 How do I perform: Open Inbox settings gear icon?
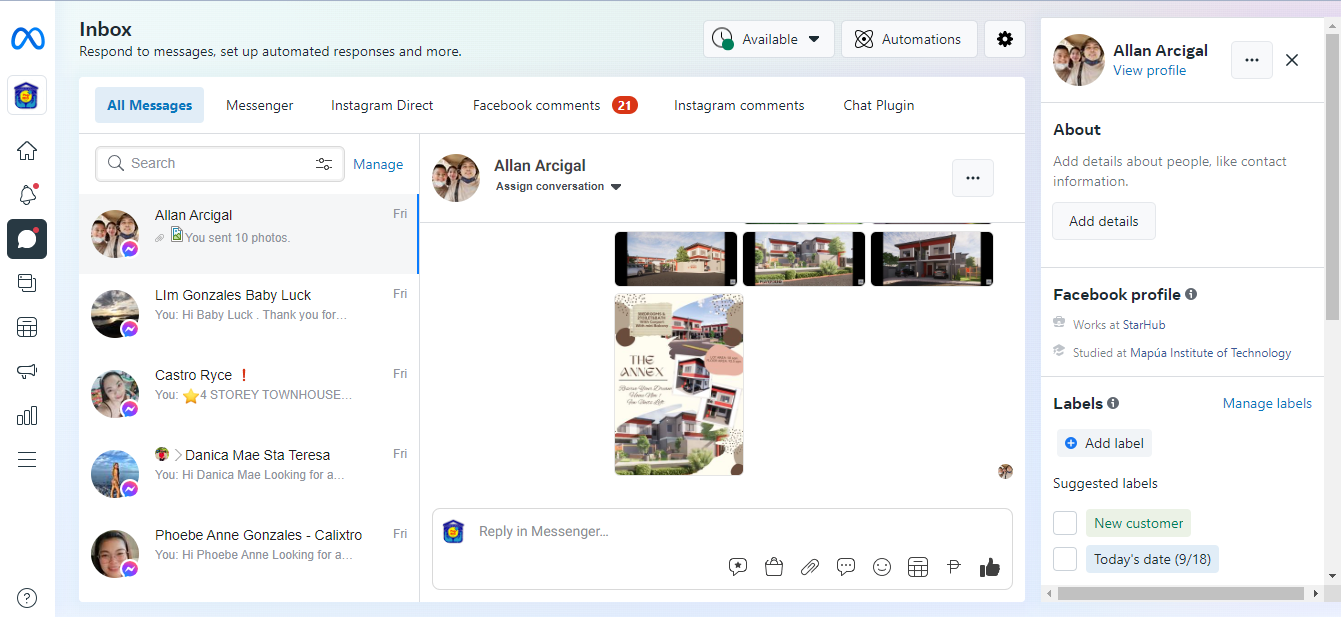(1005, 39)
